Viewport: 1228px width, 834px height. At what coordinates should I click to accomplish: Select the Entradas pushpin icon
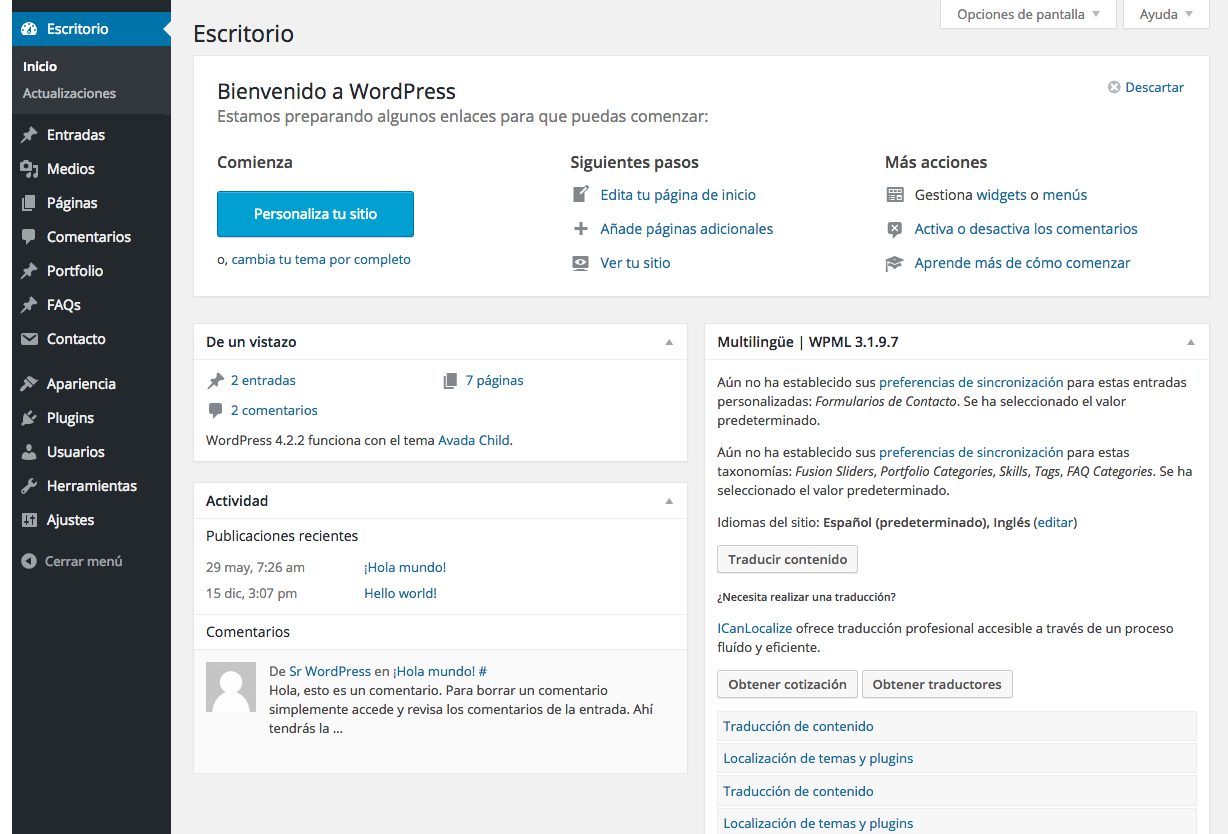pyautogui.click(x=29, y=134)
